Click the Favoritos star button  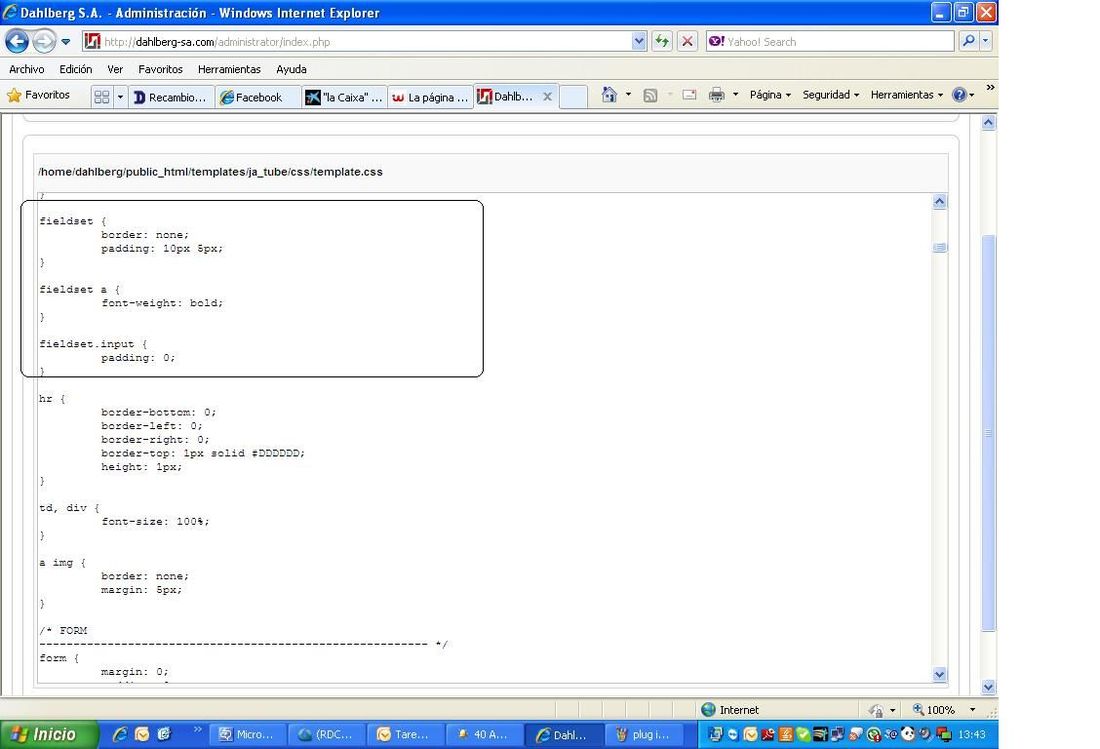click(39, 95)
